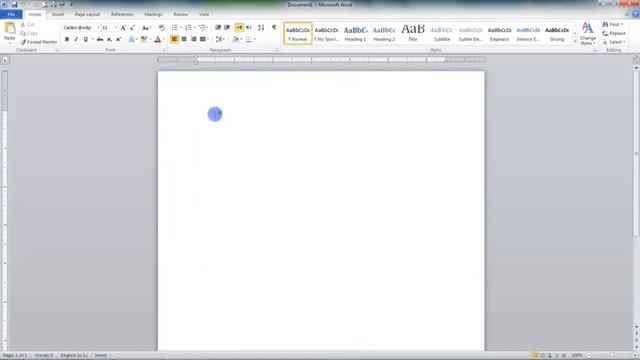Clear formatting with the eraser icon

pos(162,28)
